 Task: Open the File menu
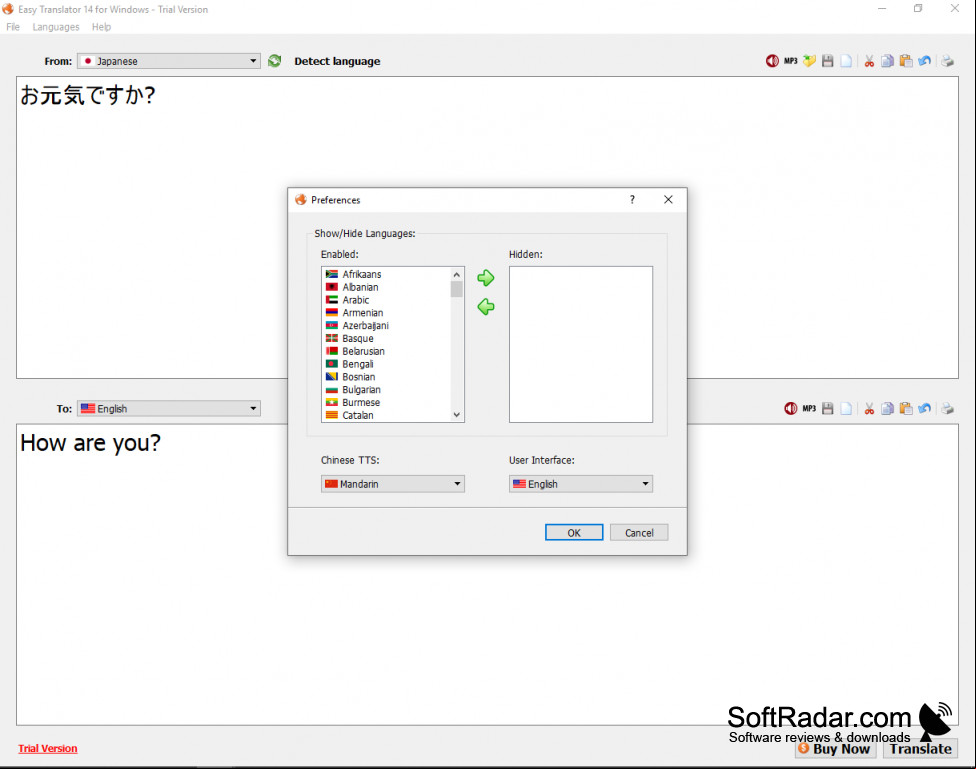(x=13, y=27)
